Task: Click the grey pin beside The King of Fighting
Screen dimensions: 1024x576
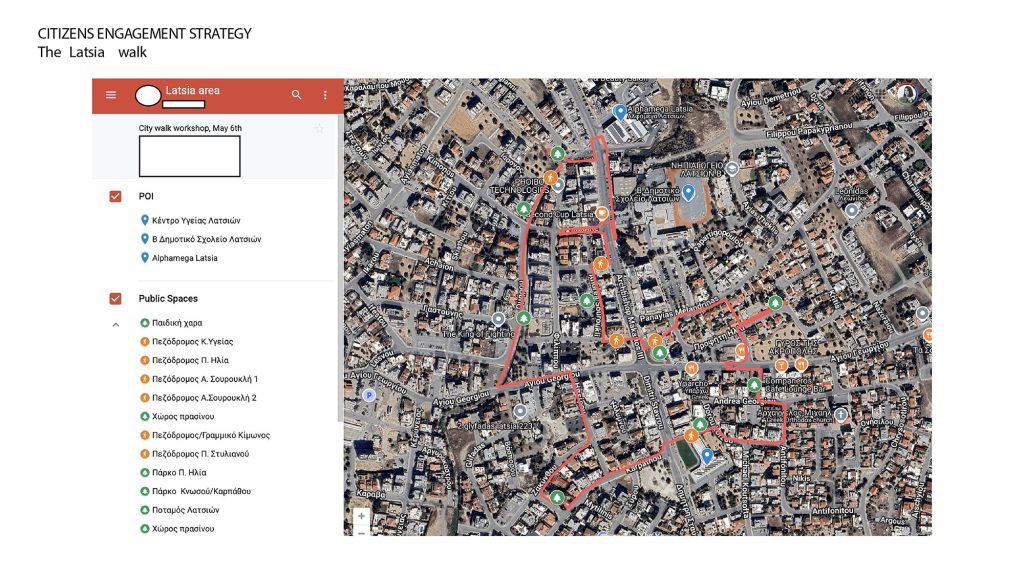Action: [498, 319]
